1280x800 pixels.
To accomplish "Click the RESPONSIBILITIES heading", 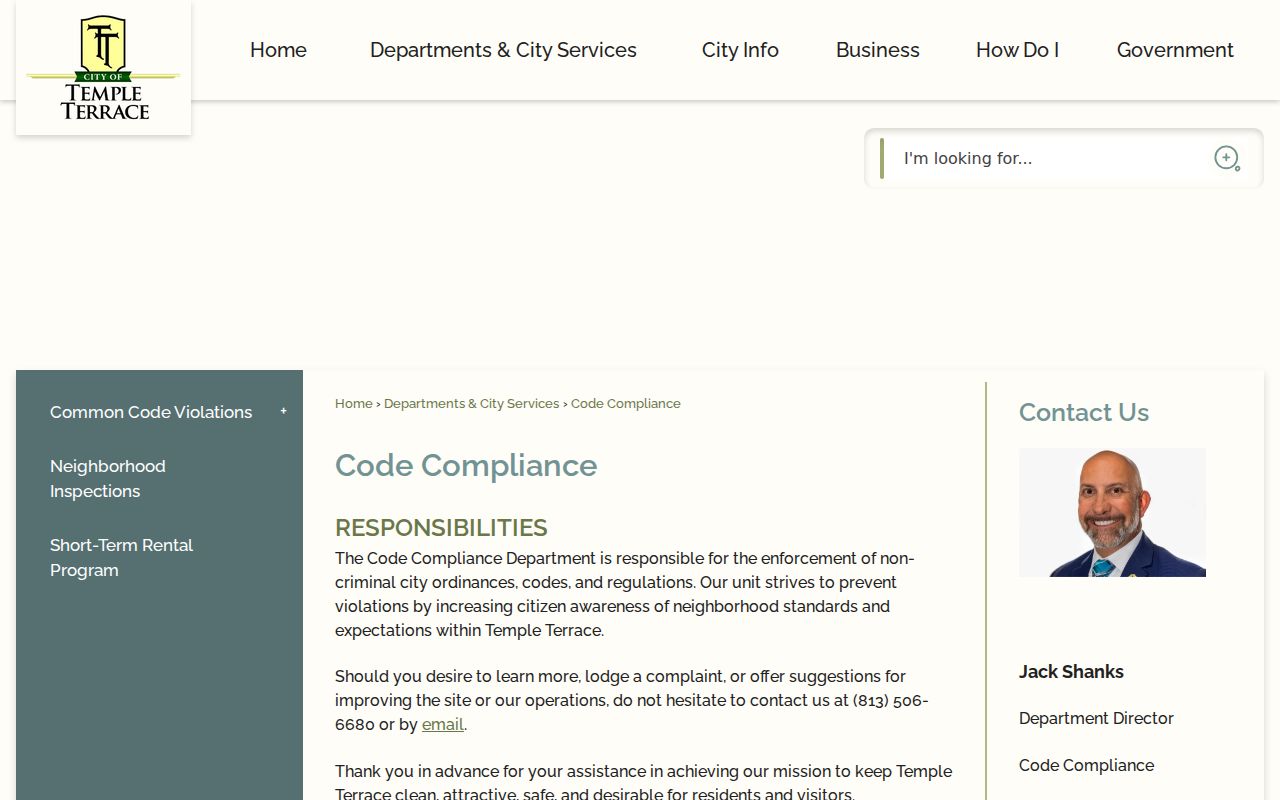I will (x=441, y=527).
